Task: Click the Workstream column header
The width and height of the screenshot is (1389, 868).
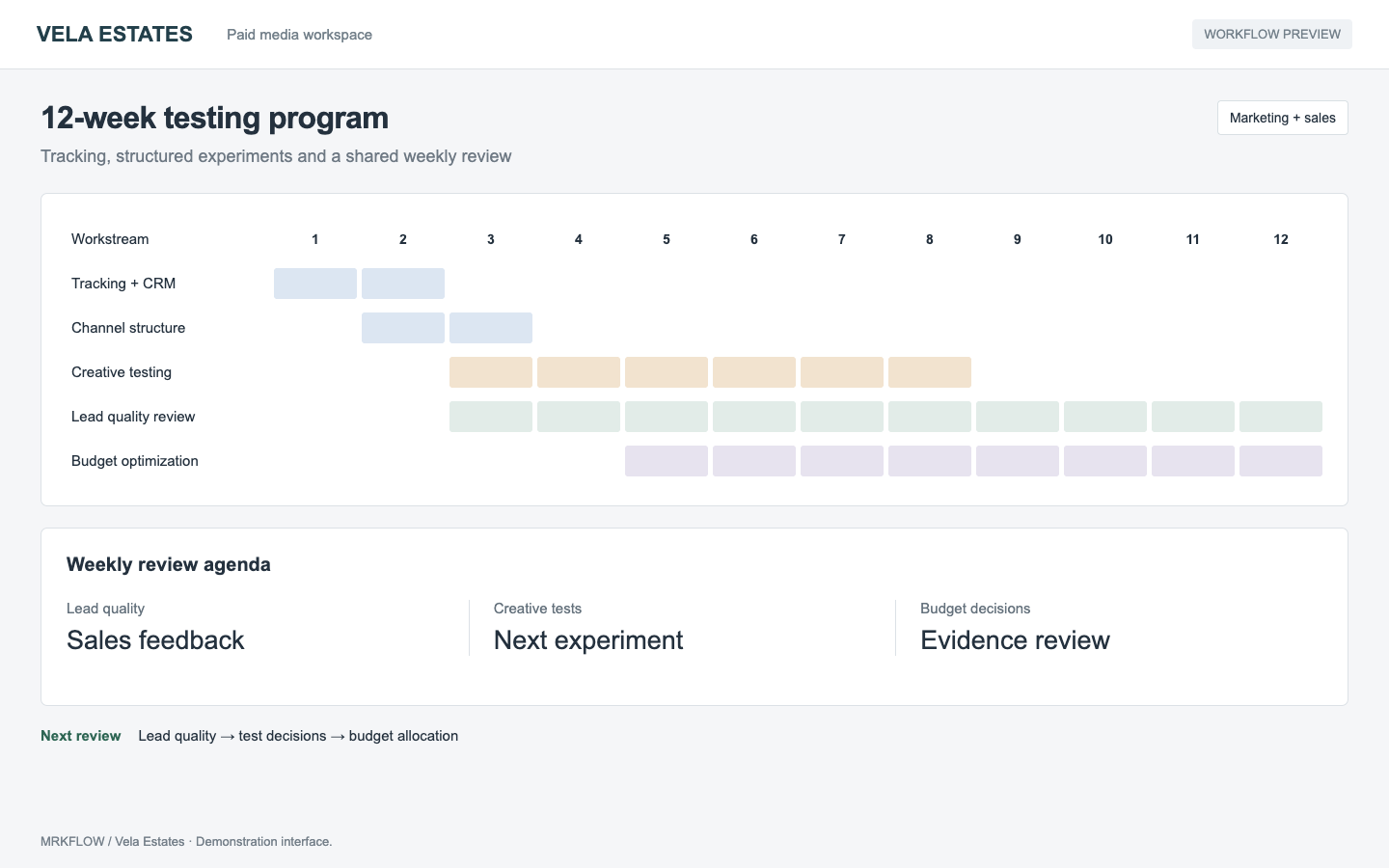Action: pos(110,239)
